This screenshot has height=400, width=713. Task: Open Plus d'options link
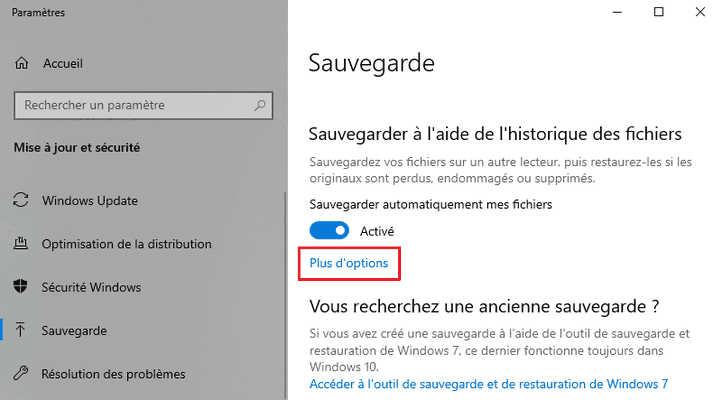coord(349,263)
